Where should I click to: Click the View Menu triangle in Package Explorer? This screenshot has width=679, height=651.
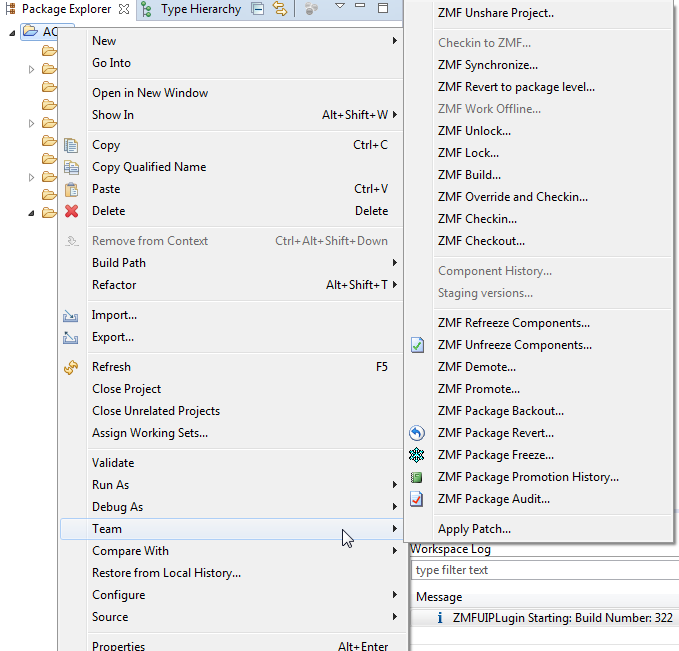(x=340, y=6)
